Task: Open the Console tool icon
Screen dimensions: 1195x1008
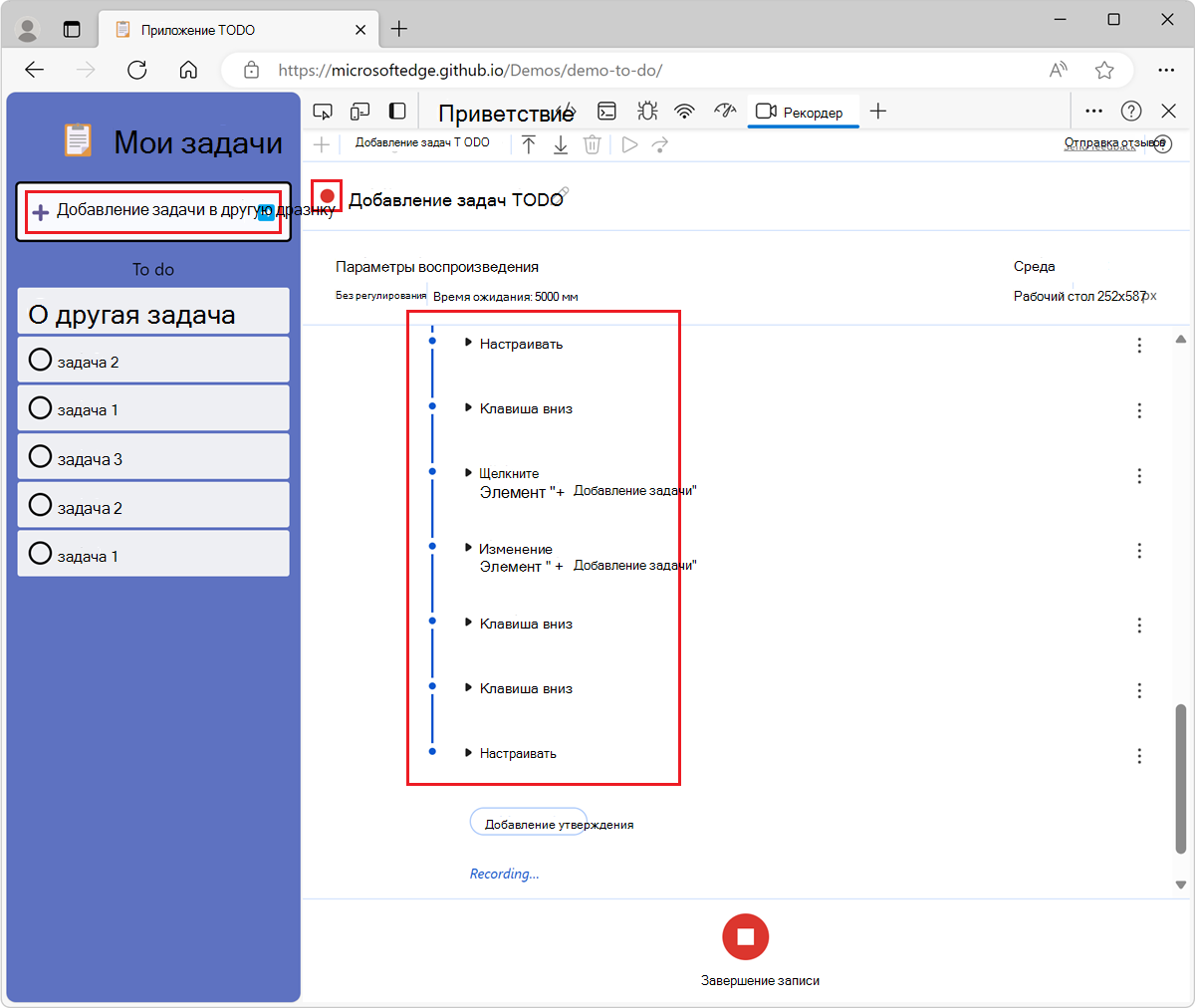Action: (606, 112)
